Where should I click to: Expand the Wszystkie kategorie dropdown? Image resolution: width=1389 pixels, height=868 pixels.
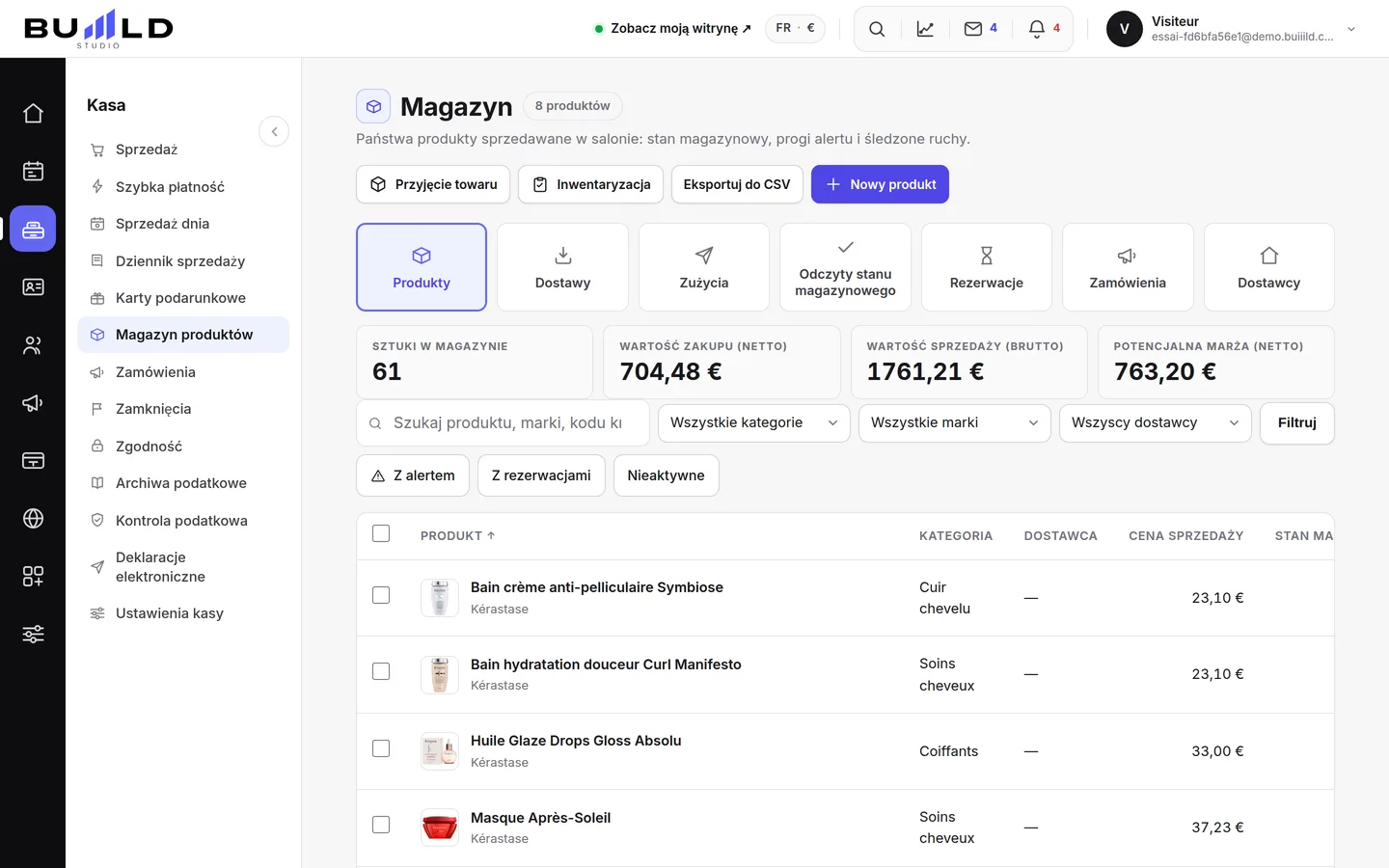[x=753, y=422]
